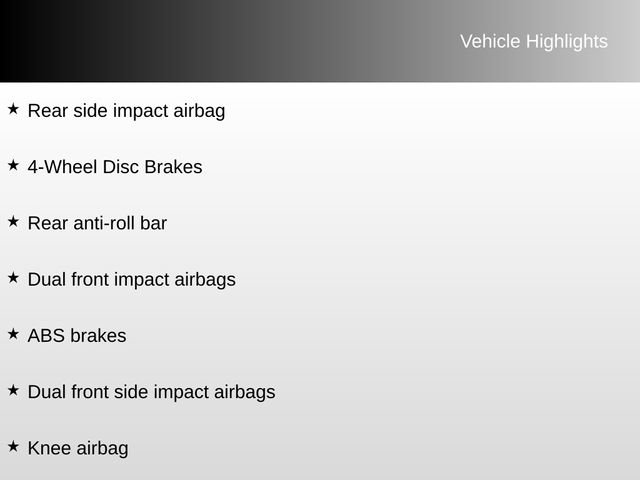This screenshot has height=480, width=640.
Task: Click the star bullet beside Dual front impact airbags
Action: (x=12, y=276)
